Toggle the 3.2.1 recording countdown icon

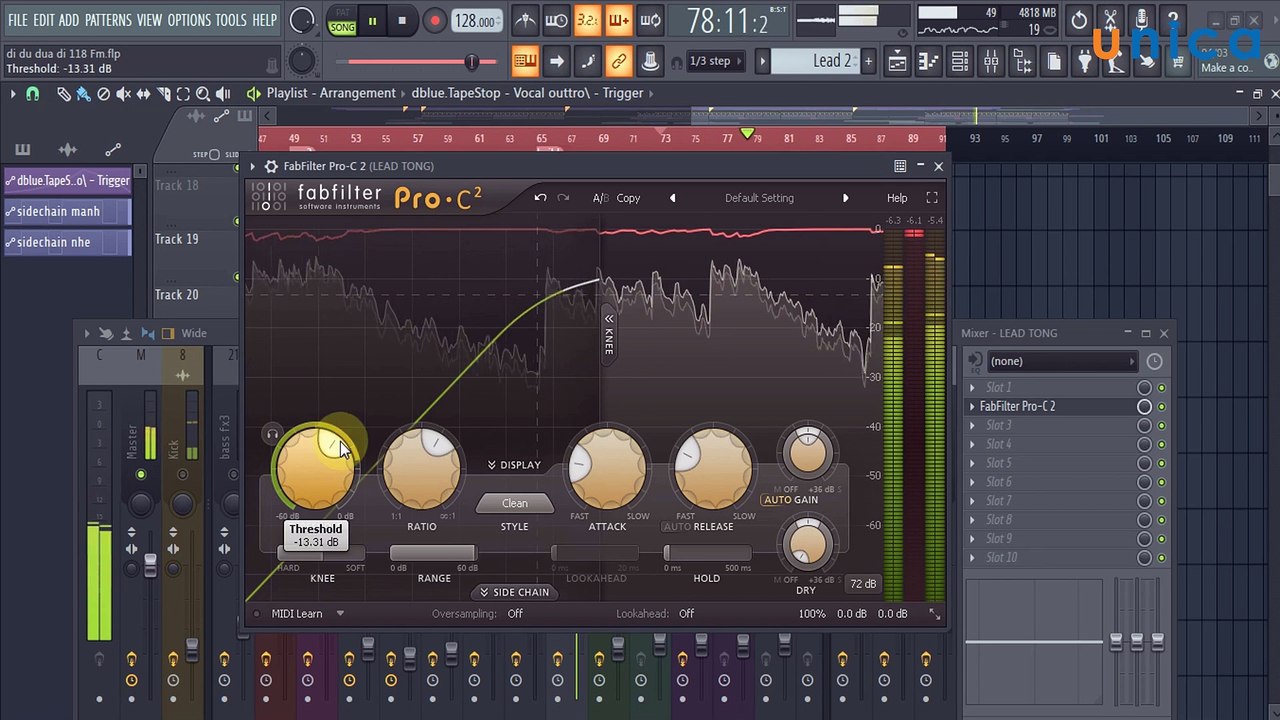[587, 20]
